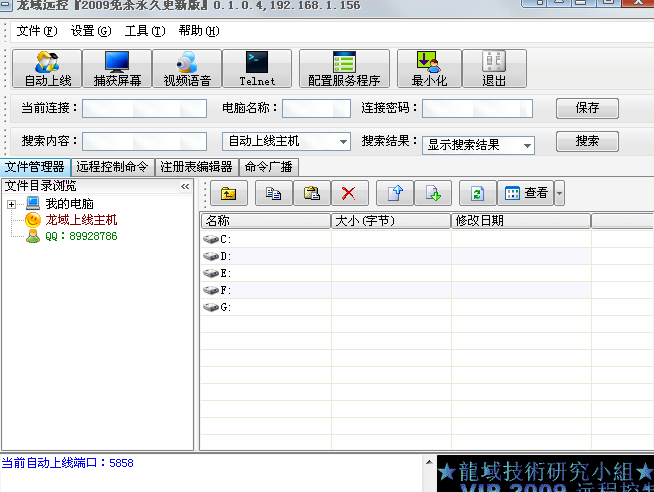Viewport: 654px width, 492px height.
Task: Click the 保存 save button
Action: (x=587, y=108)
